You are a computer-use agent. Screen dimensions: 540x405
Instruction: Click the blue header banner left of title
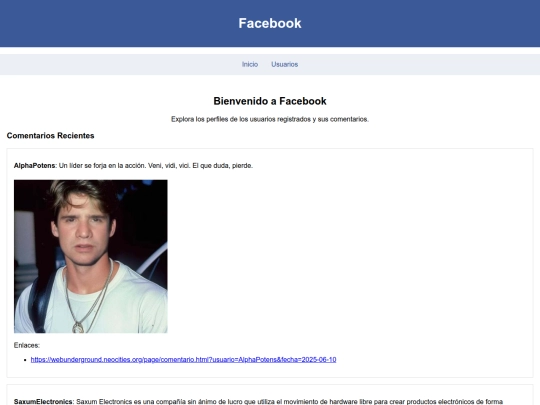coord(117,23)
